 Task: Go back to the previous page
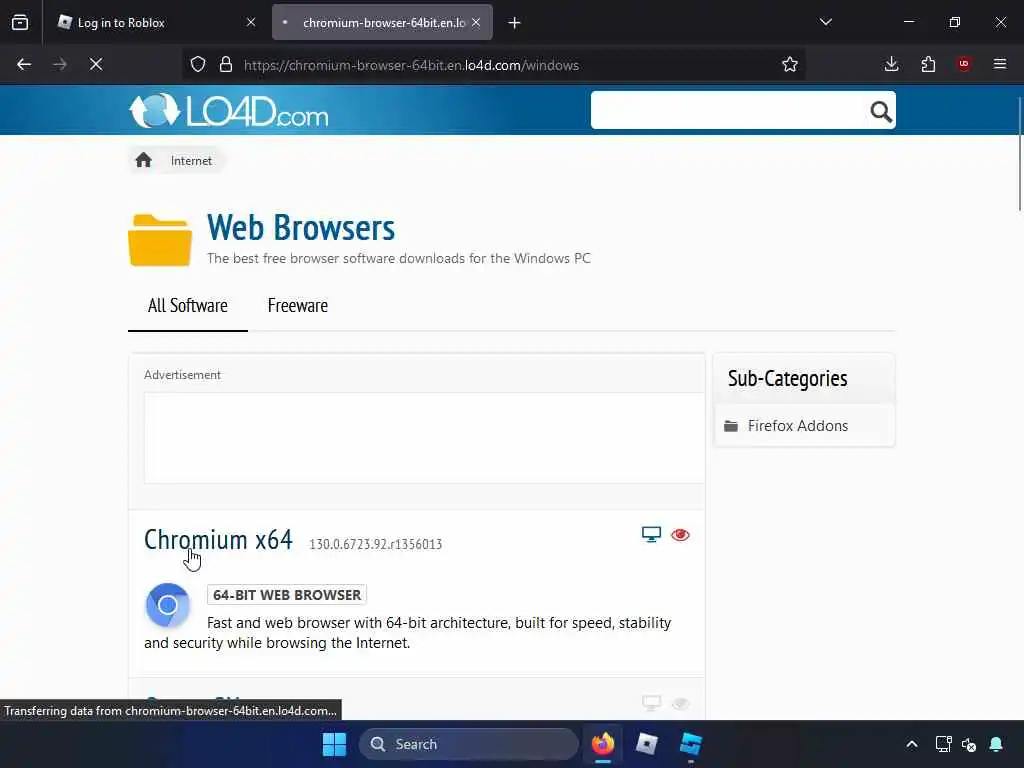coord(24,64)
